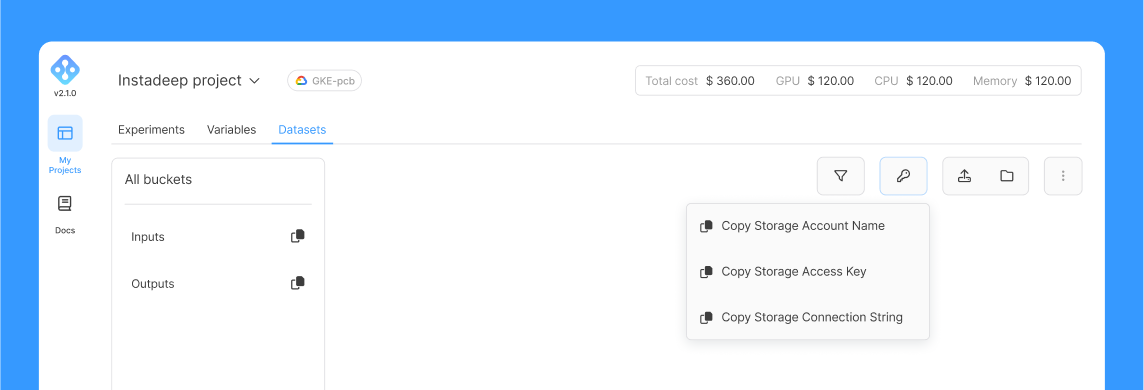This screenshot has width=1144, height=390.
Task: Click the folder icon in the toolbar
Action: pos(1007,176)
